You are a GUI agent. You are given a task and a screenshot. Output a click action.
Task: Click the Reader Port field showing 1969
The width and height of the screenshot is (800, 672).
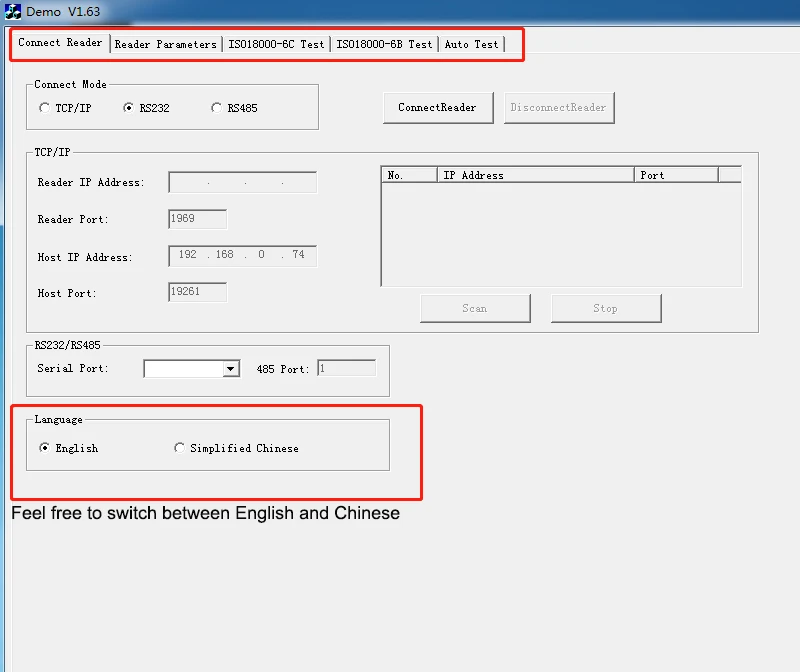tap(197, 219)
